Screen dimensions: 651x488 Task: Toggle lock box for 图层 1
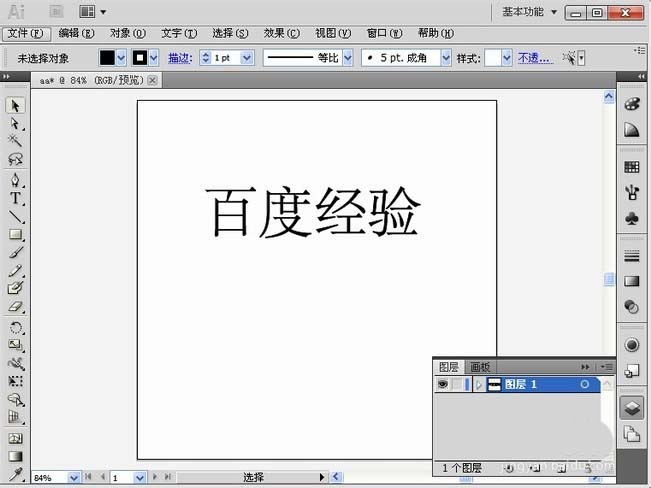tap(457, 384)
